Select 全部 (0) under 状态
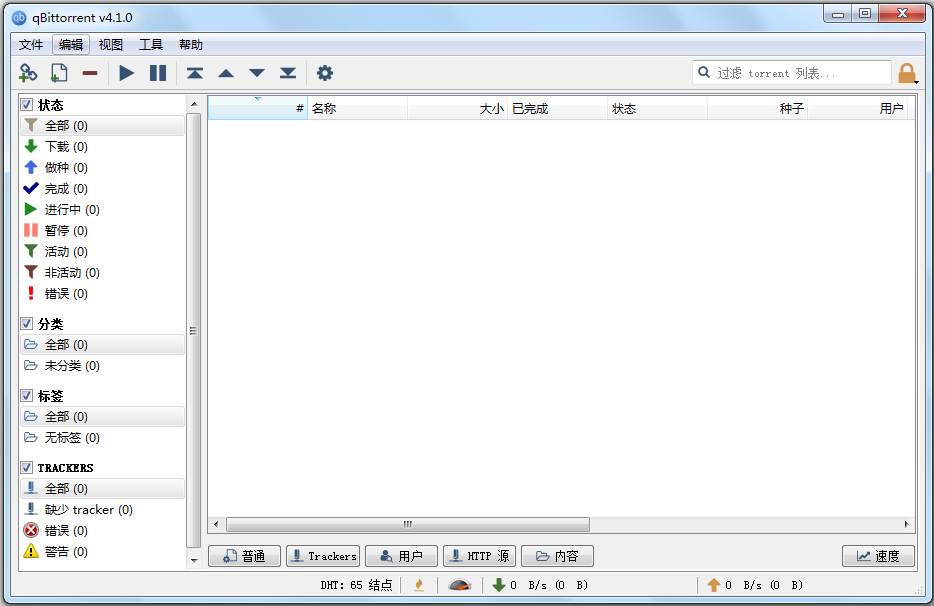The height and width of the screenshot is (606, 934). tap(102, 125)
